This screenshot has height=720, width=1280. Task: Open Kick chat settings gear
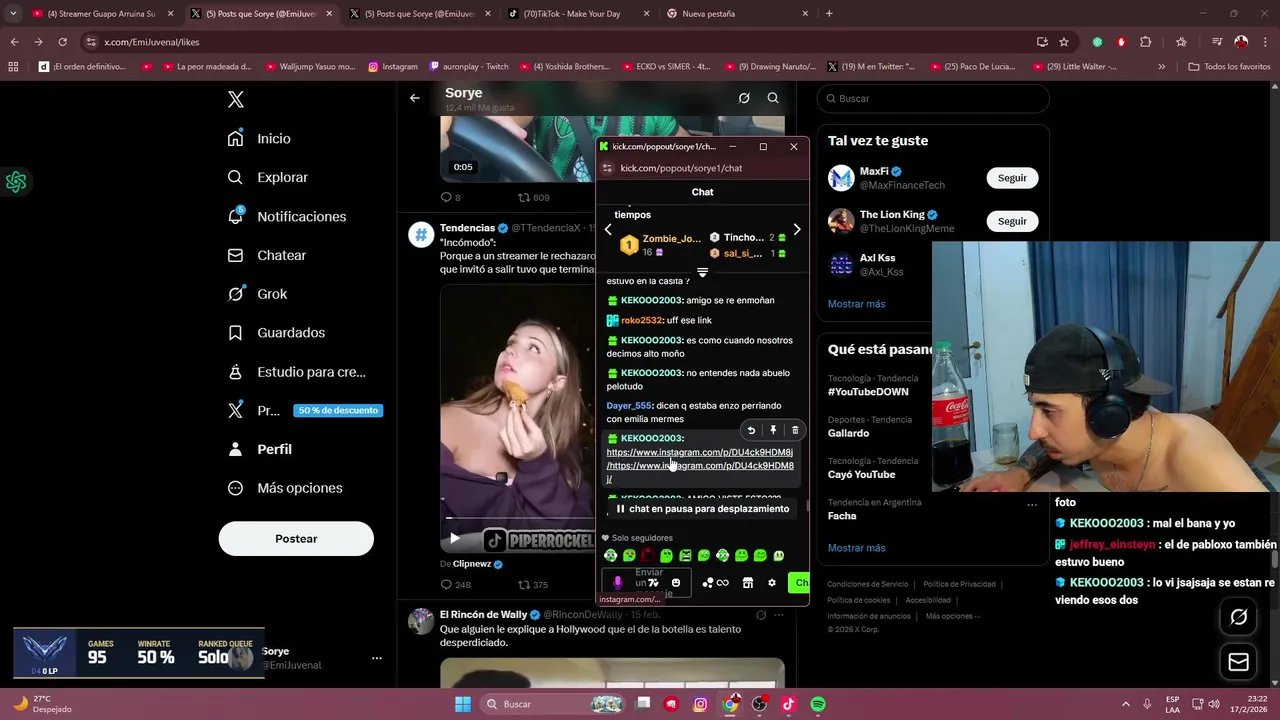772,583
